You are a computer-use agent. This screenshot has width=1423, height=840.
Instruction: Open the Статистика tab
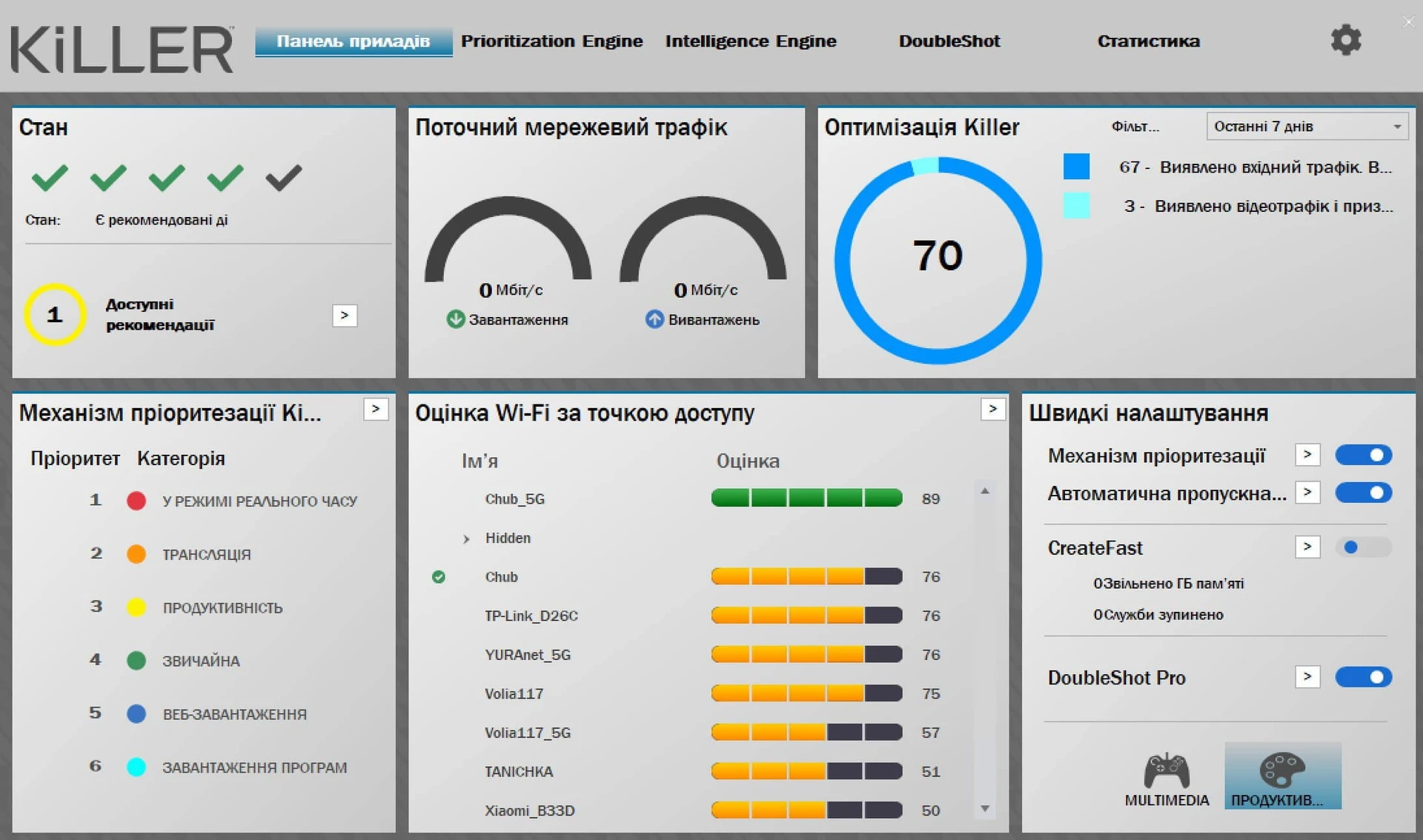pyautogui.click(x=1149, y=41)
